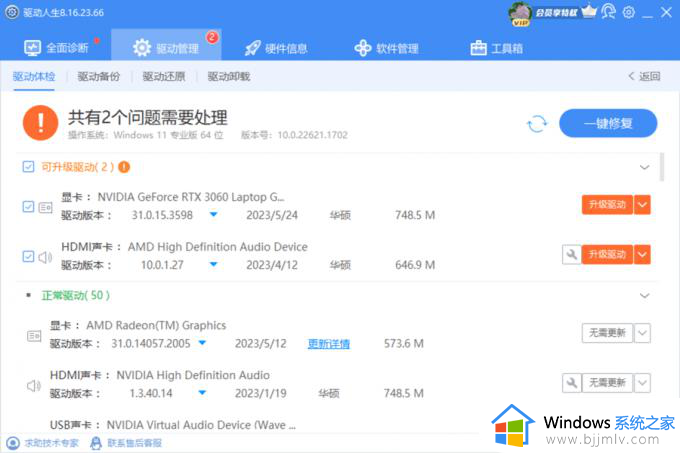
Task: Open version dropdown for 1.3.40.14
Action: [202, 393]
